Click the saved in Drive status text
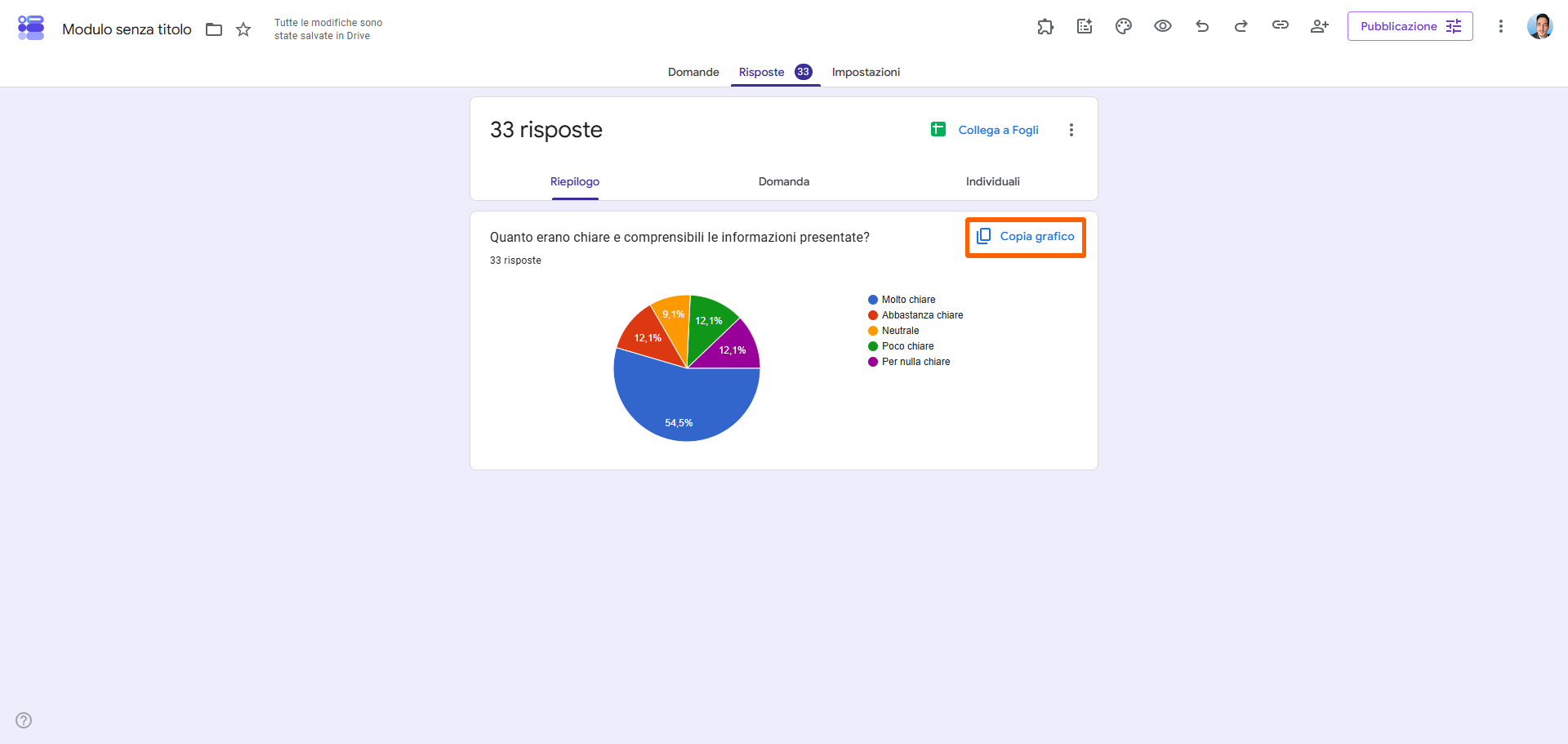1568x744 pixels. click(328, 29)
